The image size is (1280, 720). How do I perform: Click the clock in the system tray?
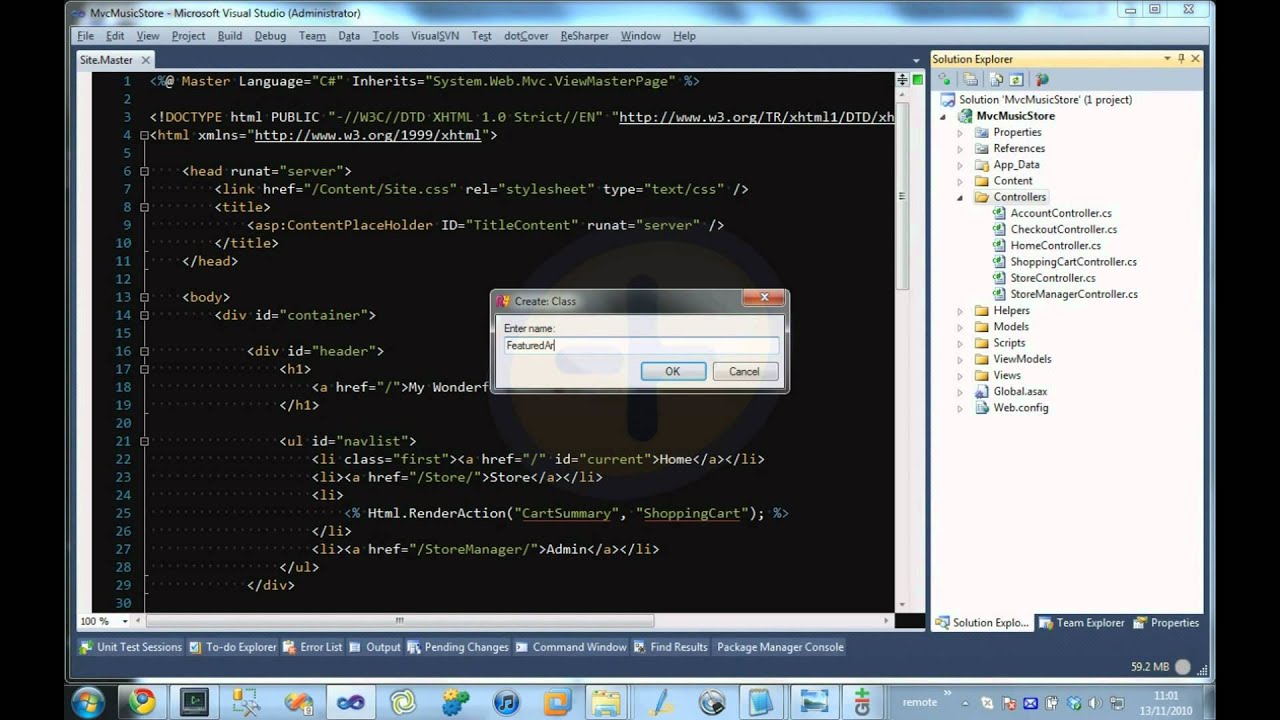point(1165,702)
